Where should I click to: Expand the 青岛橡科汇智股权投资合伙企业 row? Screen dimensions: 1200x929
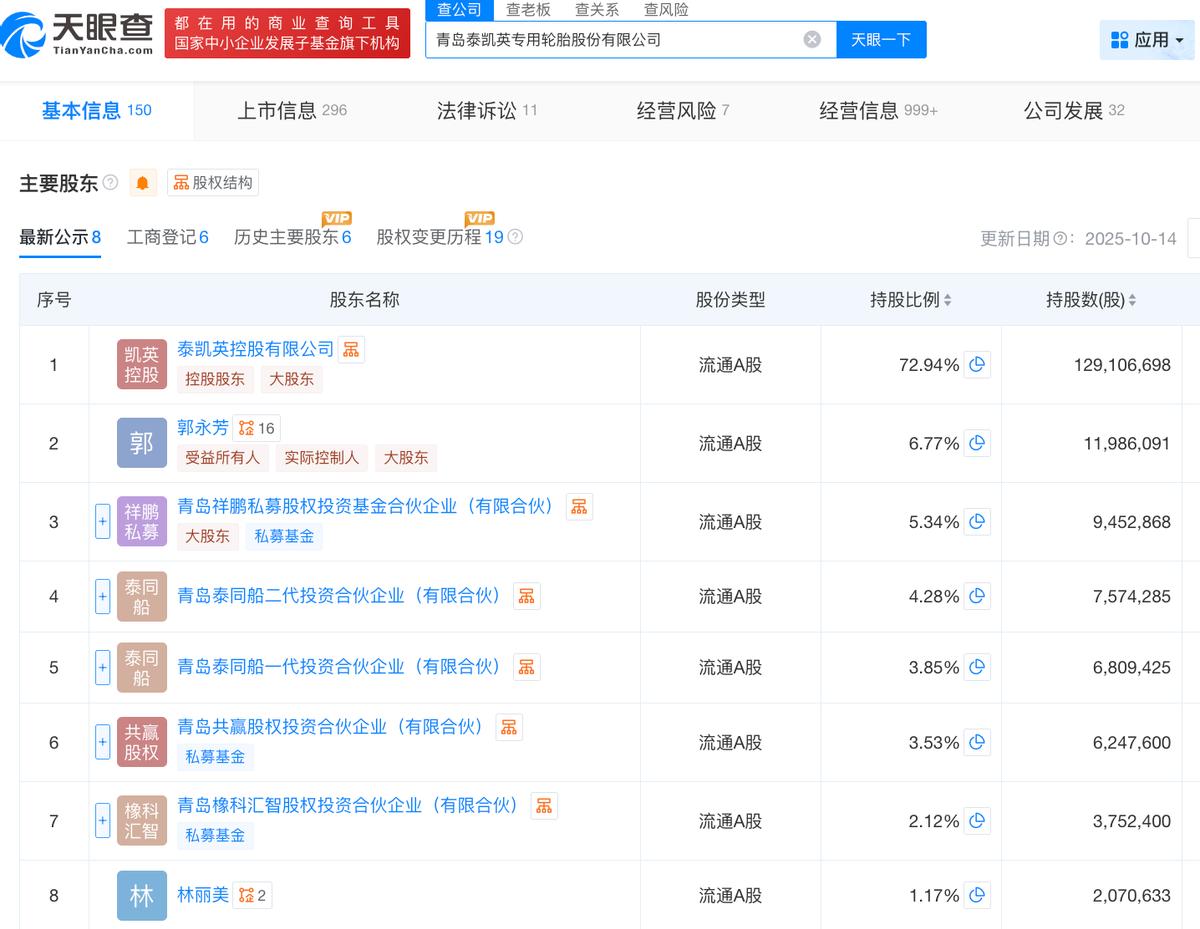pyautogui.click(x=102, y=821)
